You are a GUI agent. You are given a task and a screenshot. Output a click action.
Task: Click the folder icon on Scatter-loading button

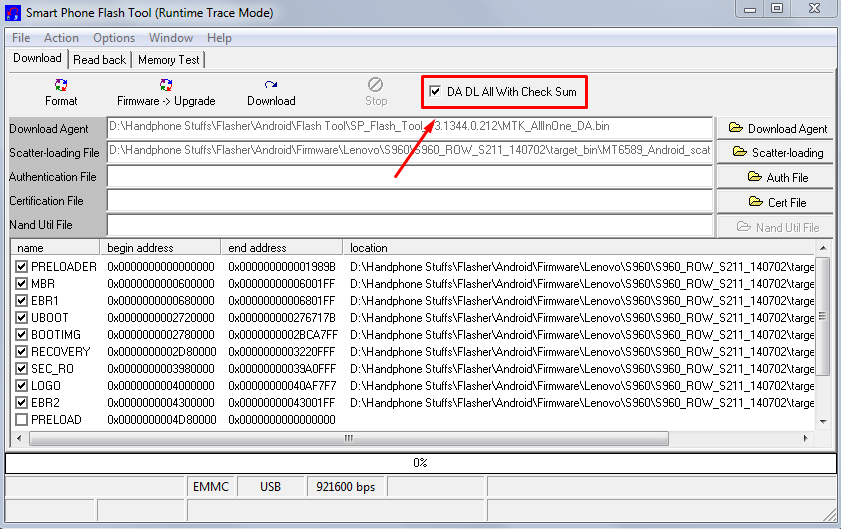pyautogui.click(x=740, y=152)
